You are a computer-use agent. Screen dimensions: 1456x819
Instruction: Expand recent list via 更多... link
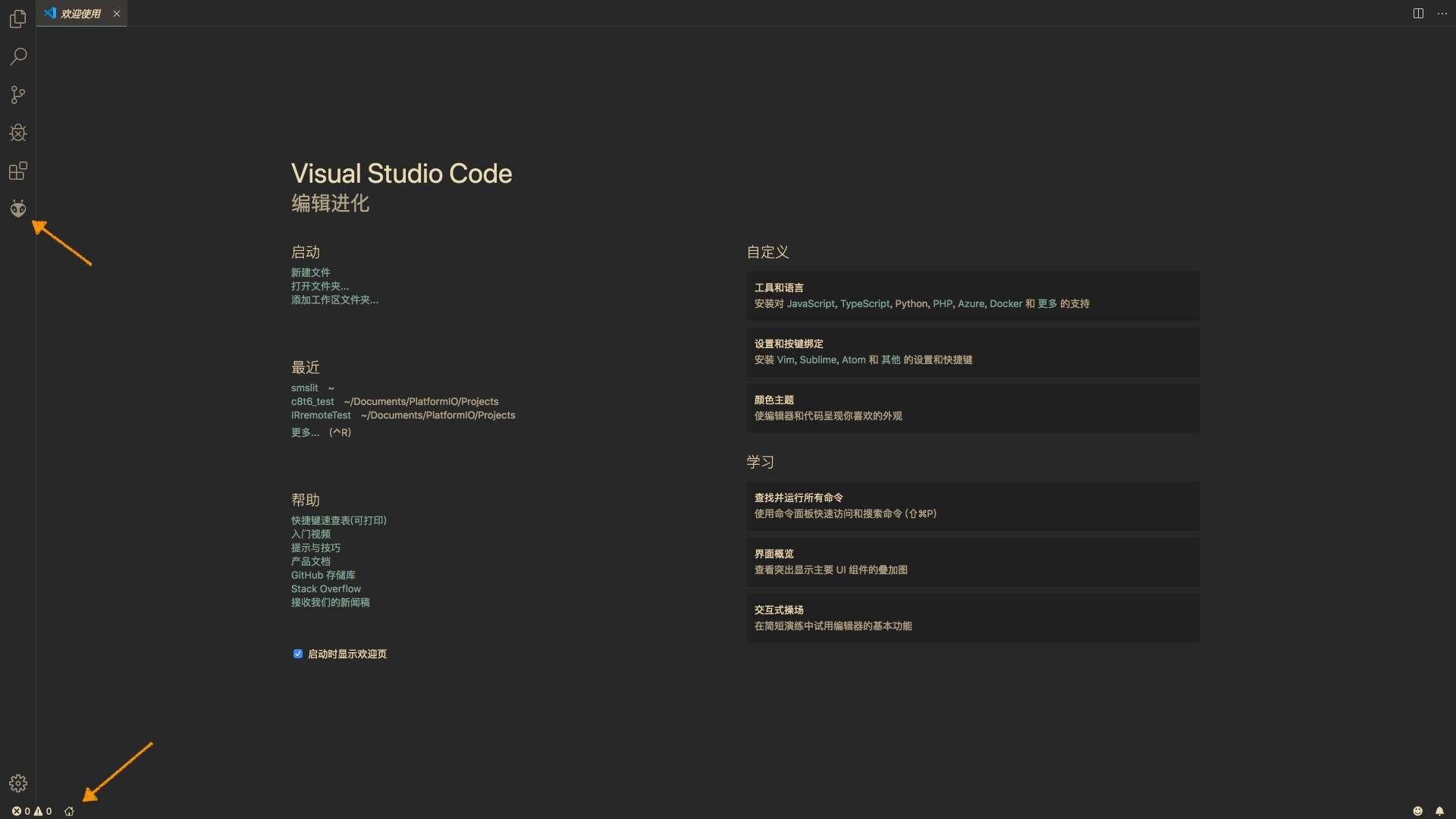point(305,432)
